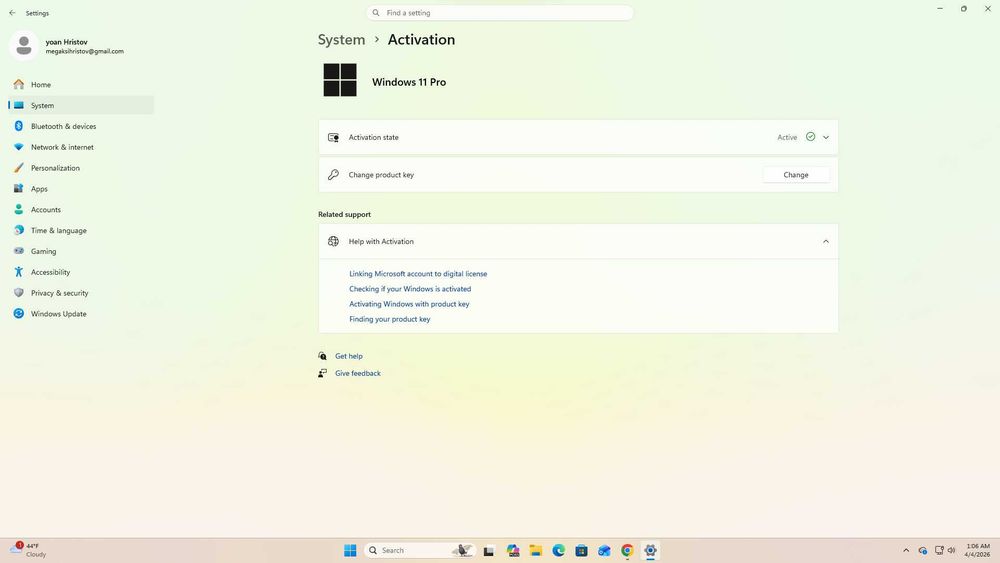The image size is (1000, 563).
Task: Click the taskbar Search box
Action: pos(419,550)
